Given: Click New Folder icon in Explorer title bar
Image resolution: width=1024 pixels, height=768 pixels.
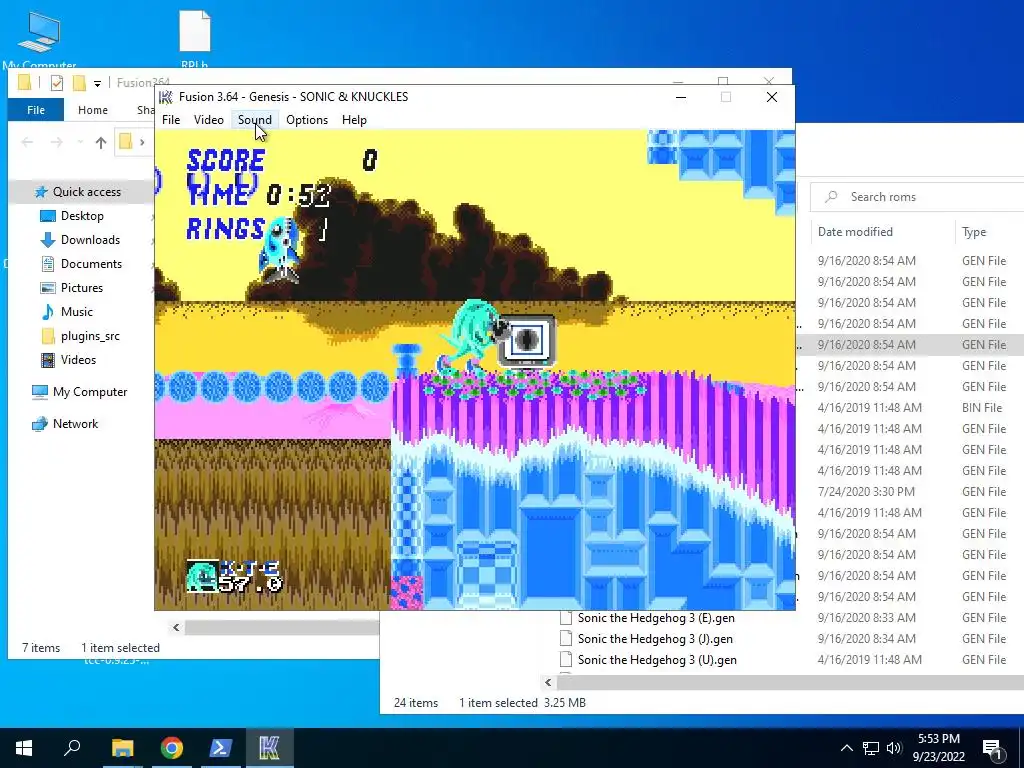Looking at the screenshot, I should pos(80,83).
